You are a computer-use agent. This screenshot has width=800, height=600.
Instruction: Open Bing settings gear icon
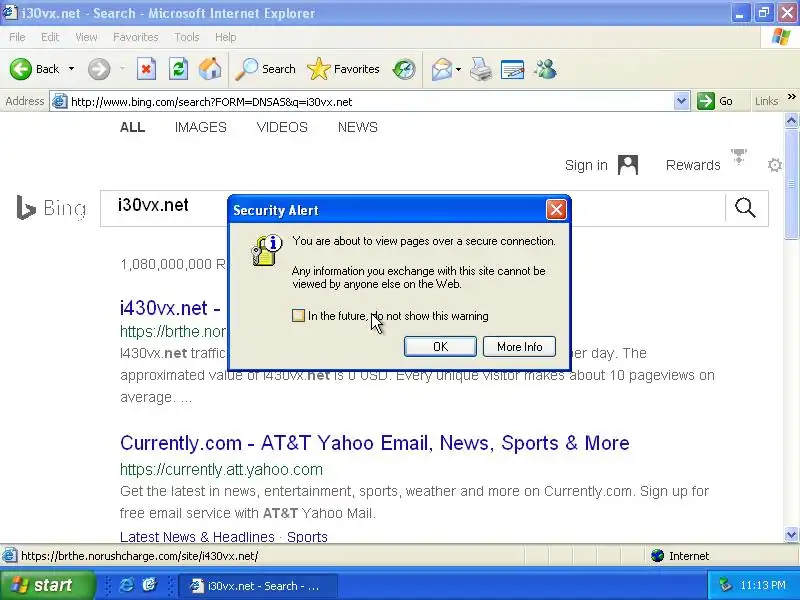[x=774, y=165]
